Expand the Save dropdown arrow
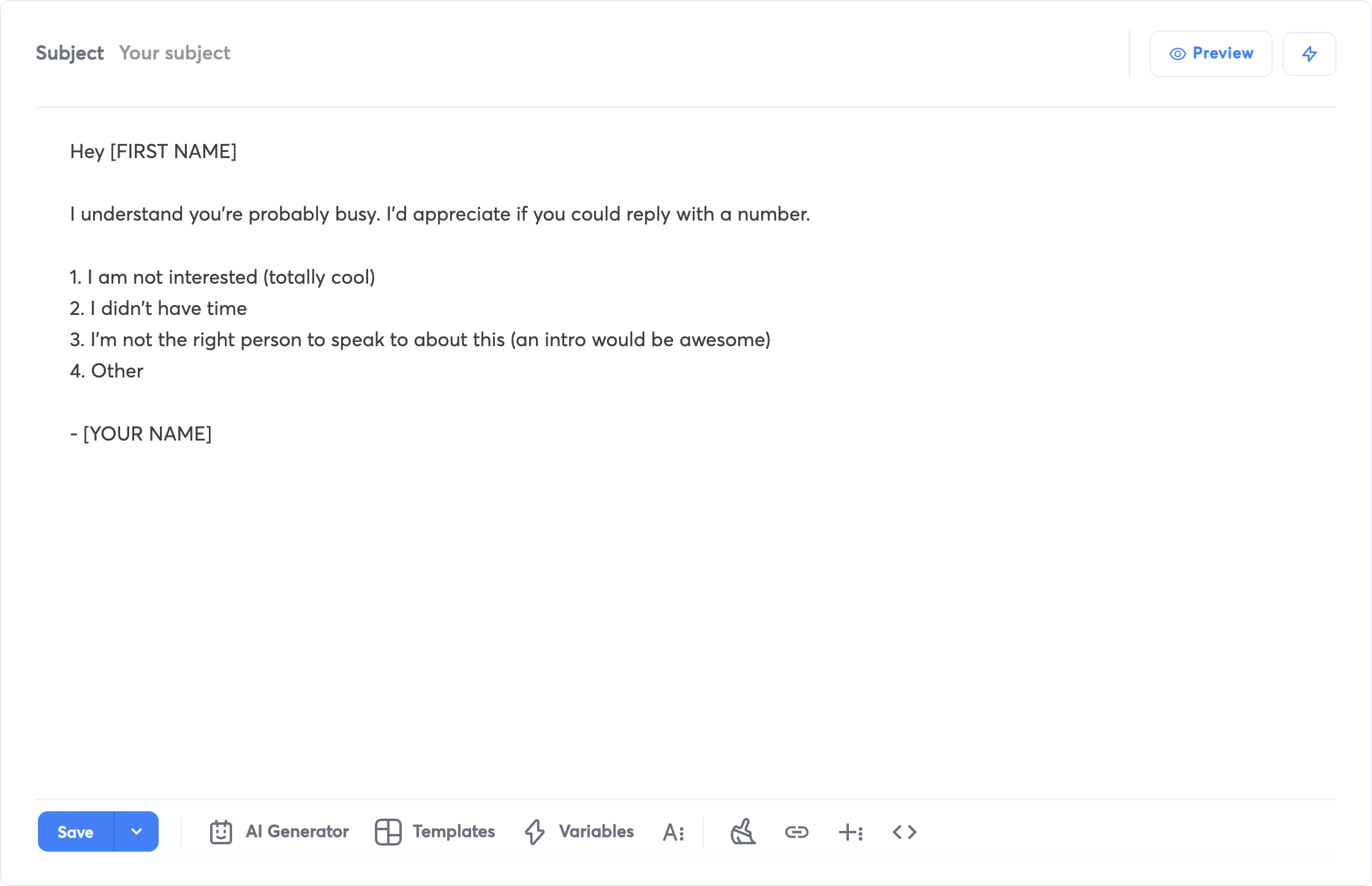1372x886 pixels. pyautogui.click(x=137, y=832)
